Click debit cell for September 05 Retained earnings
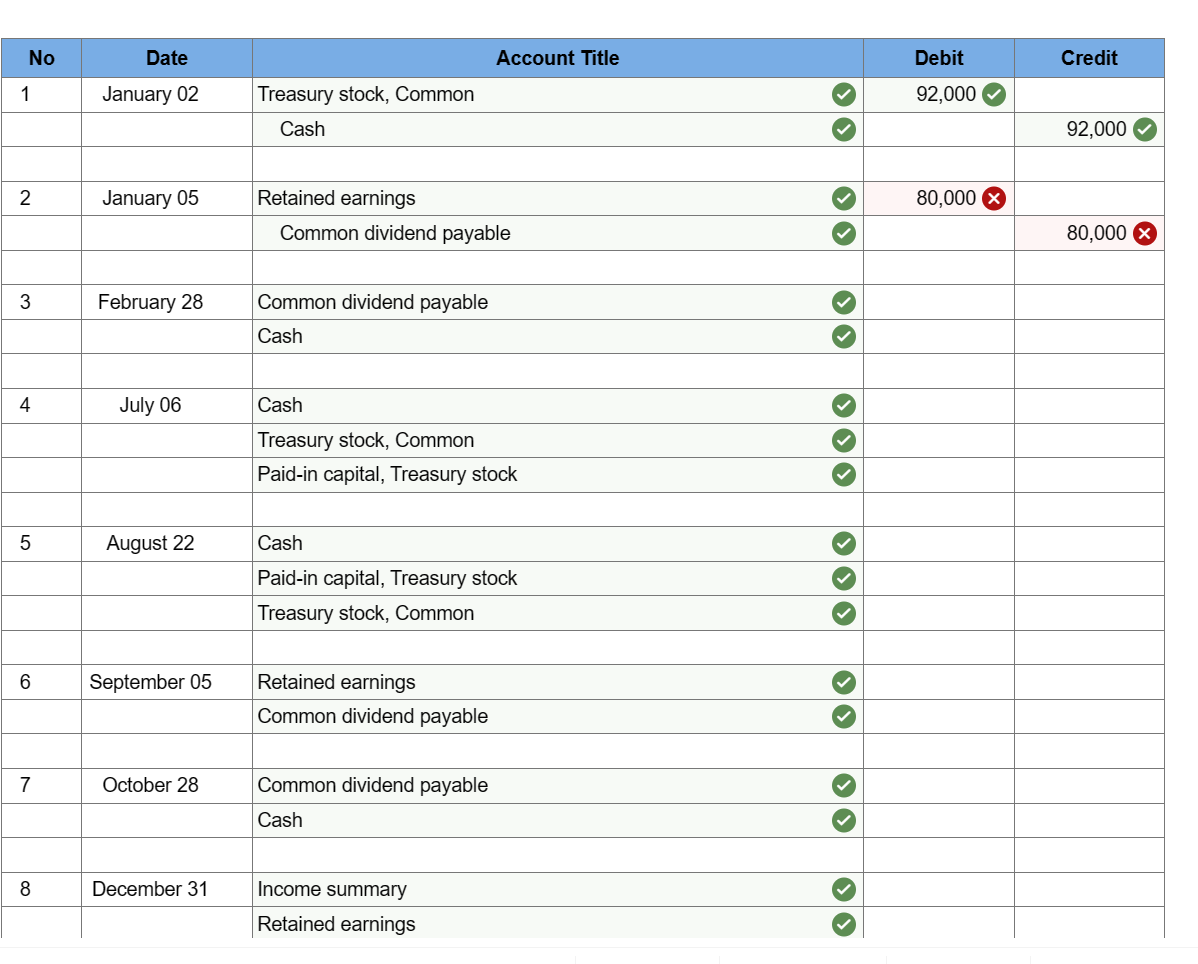This screenshot has width=1198, height=964. (x=939, y=682)
